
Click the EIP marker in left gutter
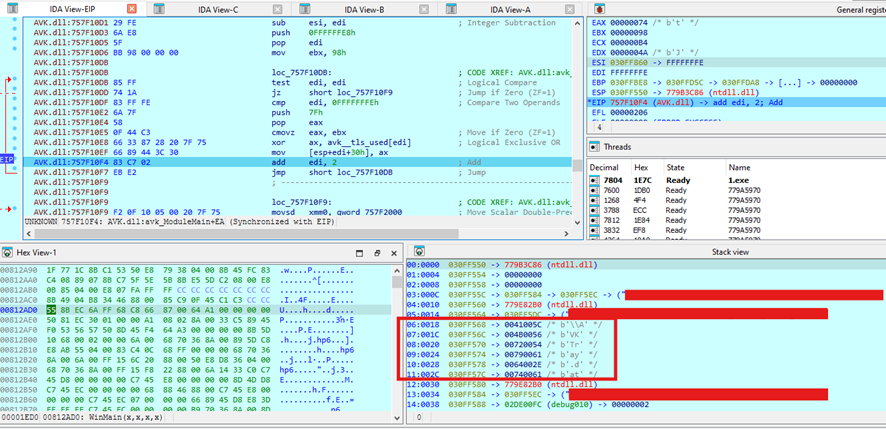[7, 159]
